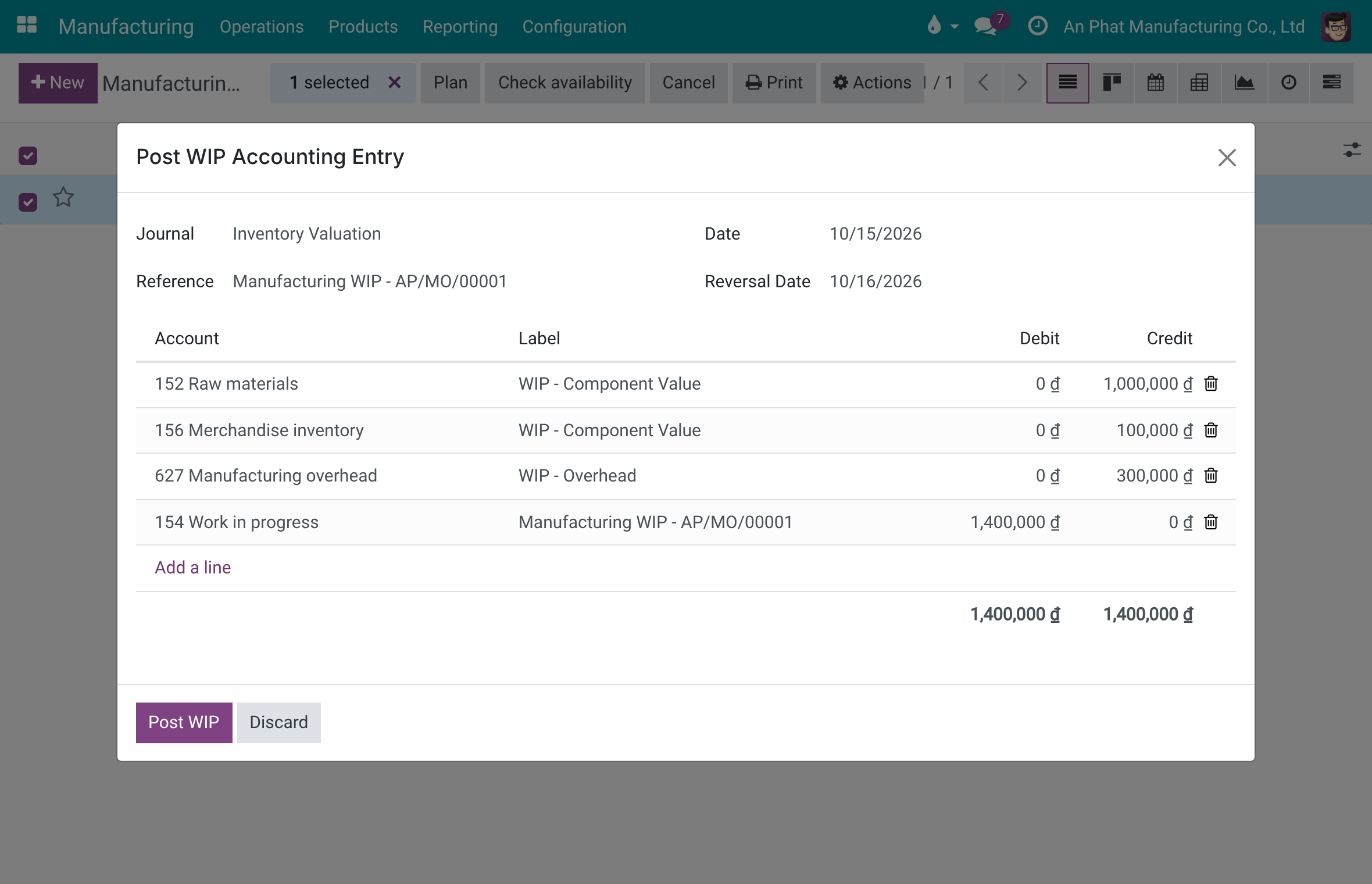
Task: Switch to calendar view
Action: (x=1156, y=83)
